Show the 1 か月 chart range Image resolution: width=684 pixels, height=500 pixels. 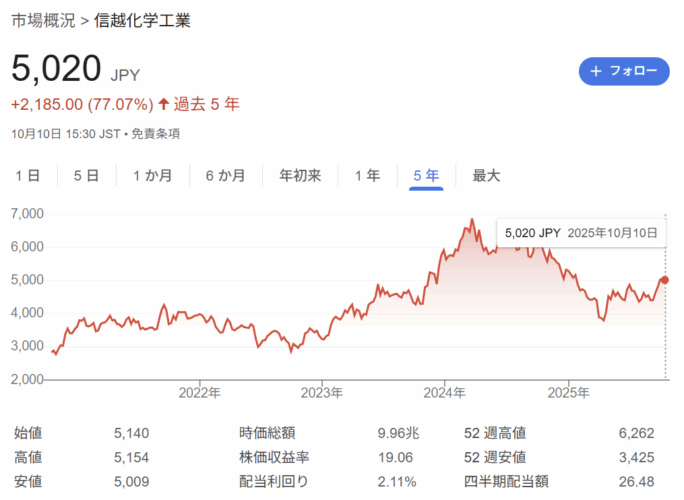pos(153,176)
